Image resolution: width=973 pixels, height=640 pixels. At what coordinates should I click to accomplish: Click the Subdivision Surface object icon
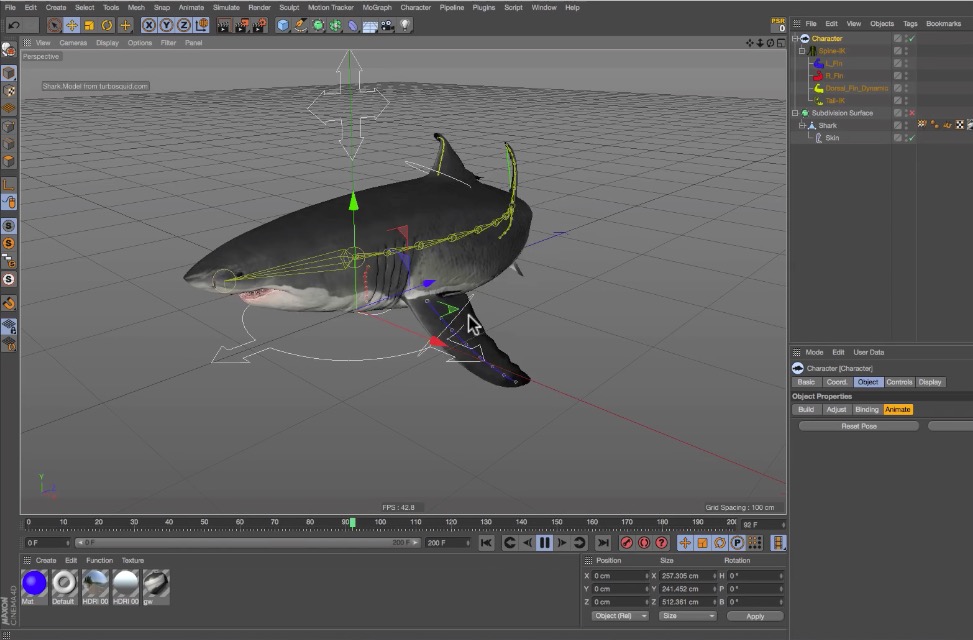[806, 113]
